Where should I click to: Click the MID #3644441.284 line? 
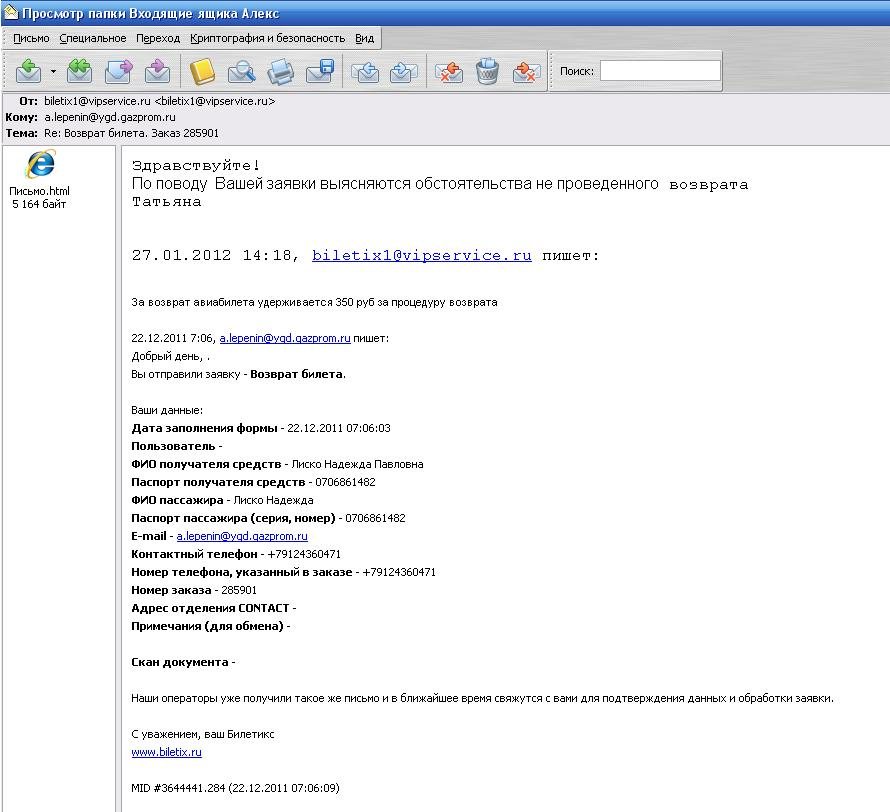[x=235, y=788]
